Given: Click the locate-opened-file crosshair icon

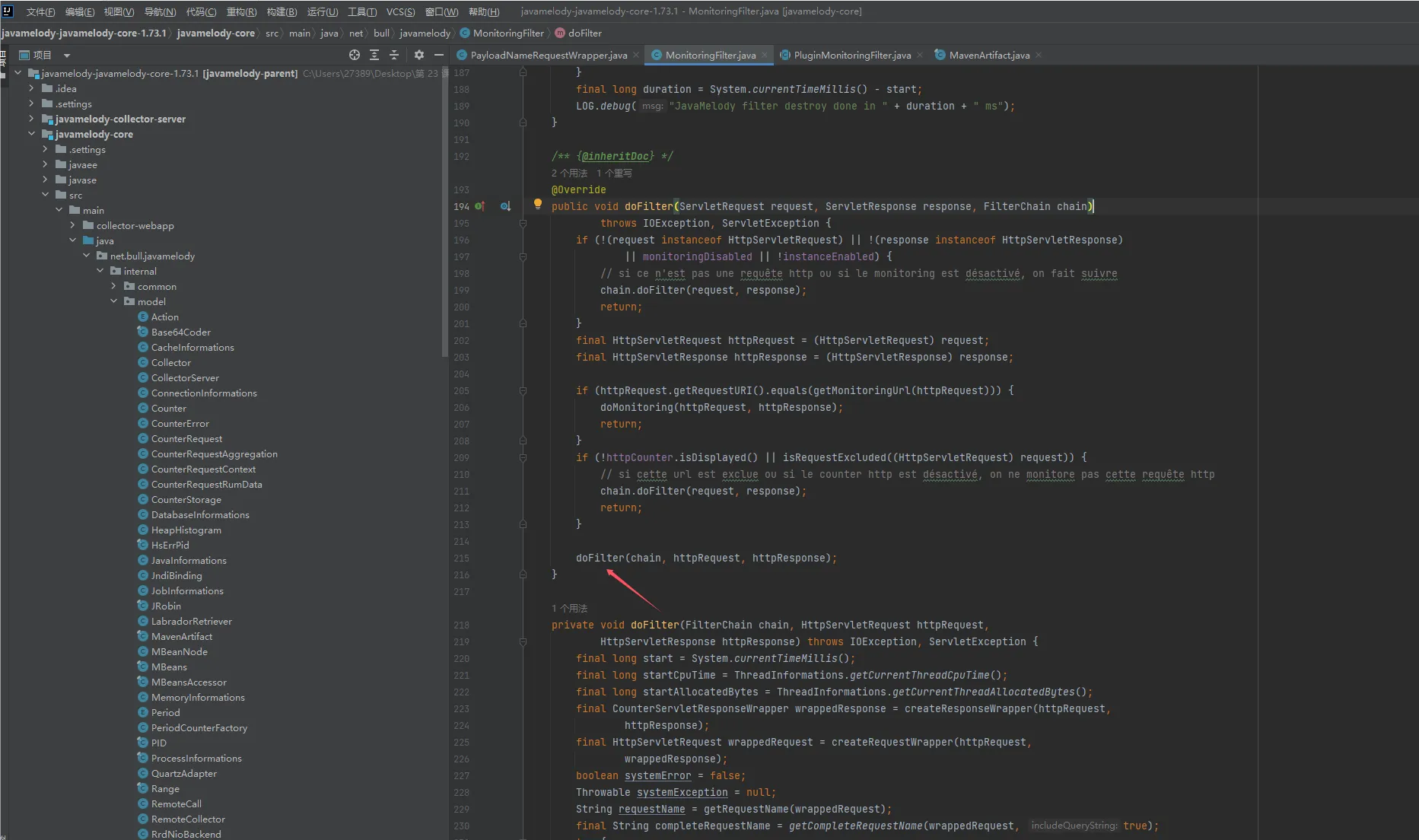Looking at the screenshot, I should tap(354, 55).
